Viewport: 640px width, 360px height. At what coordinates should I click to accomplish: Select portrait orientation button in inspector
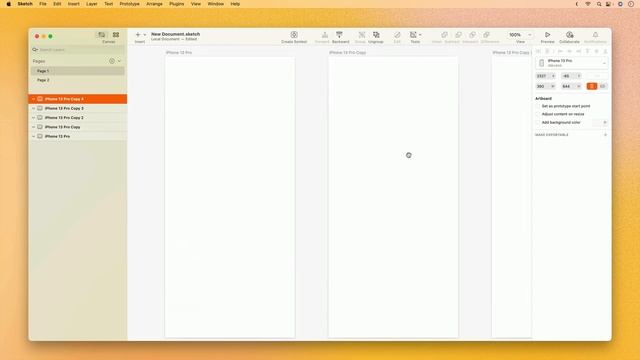[591, 86]
